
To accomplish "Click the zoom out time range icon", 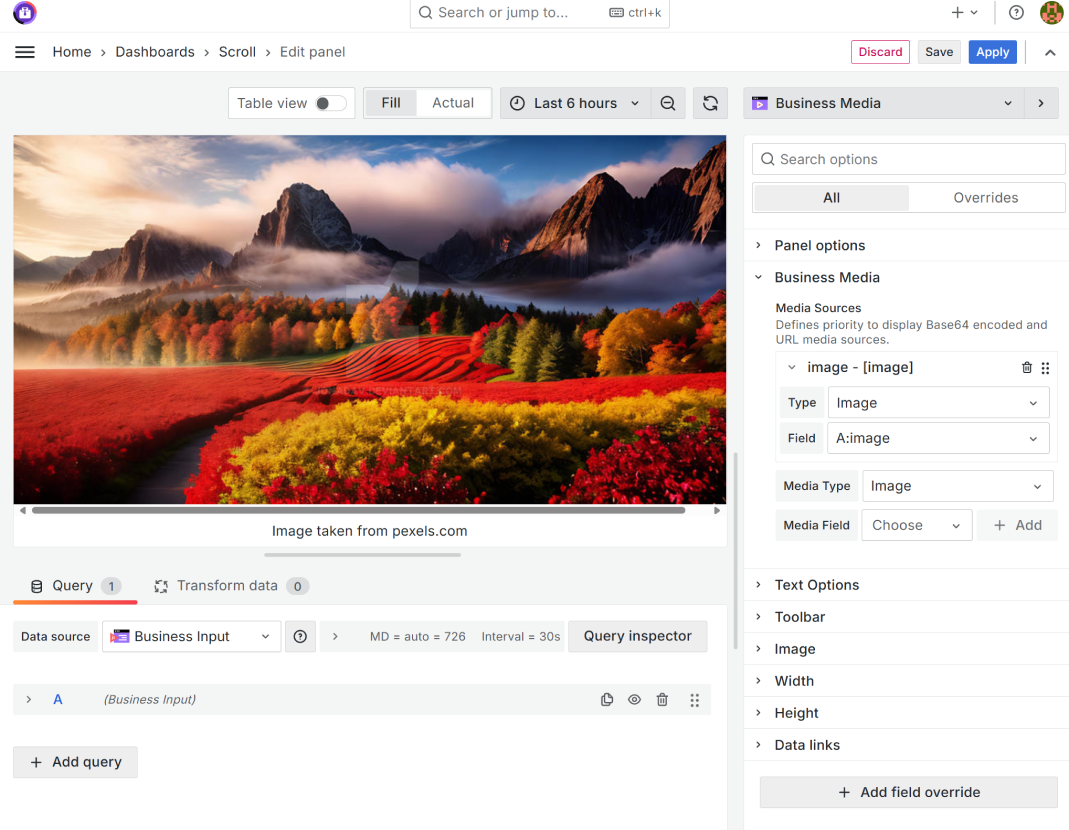I will [x=668, y=103].
